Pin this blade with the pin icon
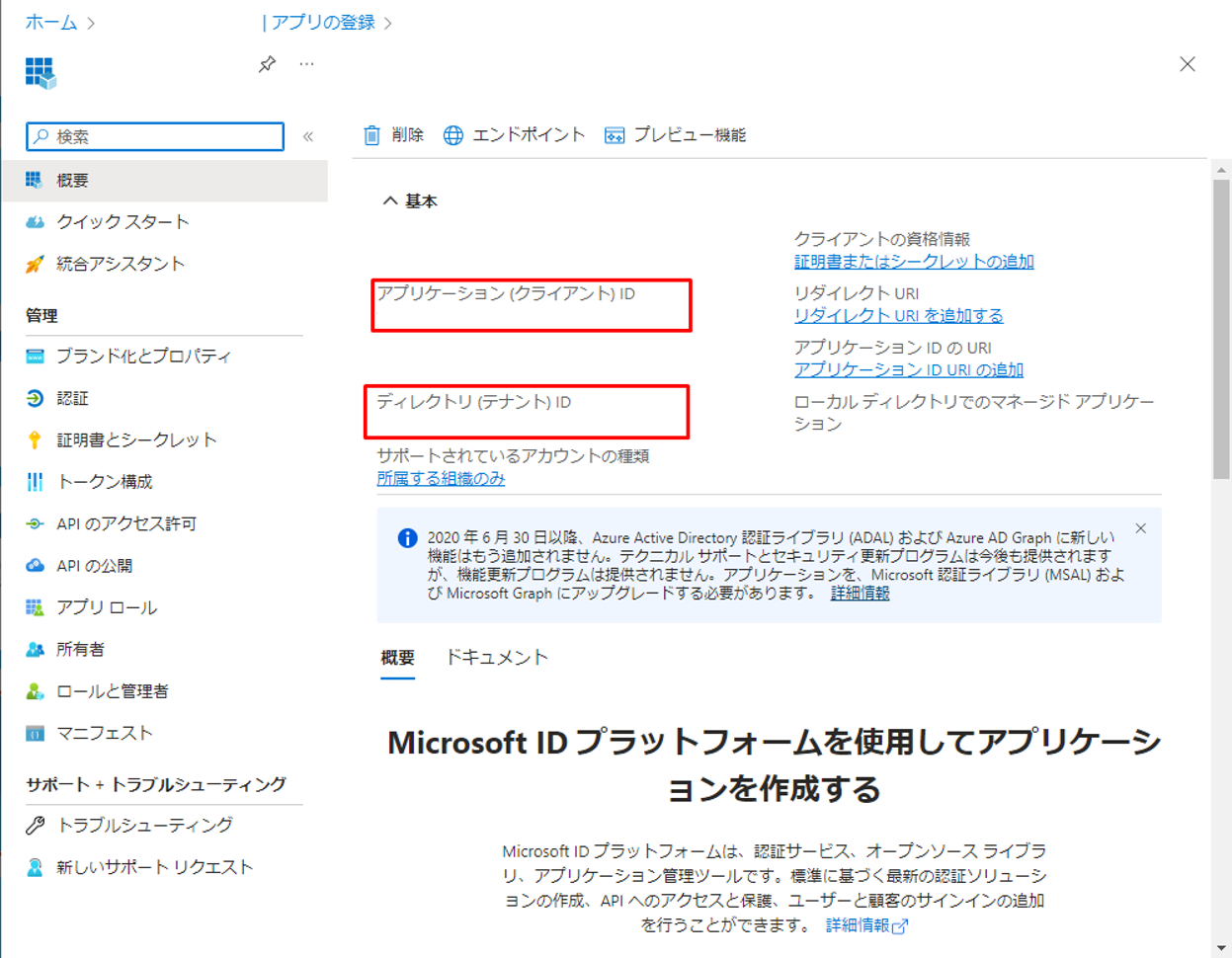This screenshot has width=1232, height=958. (267, 64)
